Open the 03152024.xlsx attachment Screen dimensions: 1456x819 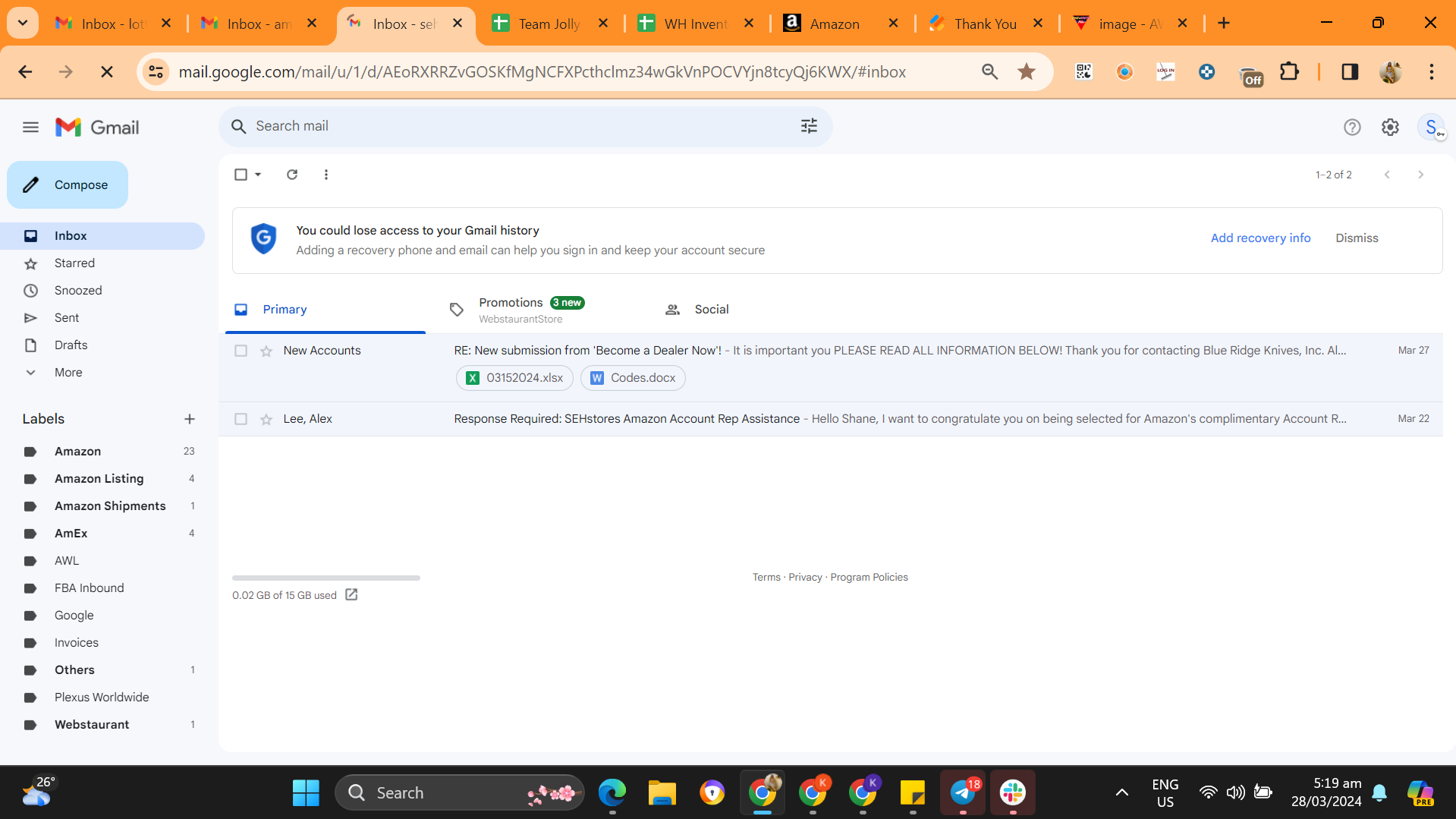[514, 378]
